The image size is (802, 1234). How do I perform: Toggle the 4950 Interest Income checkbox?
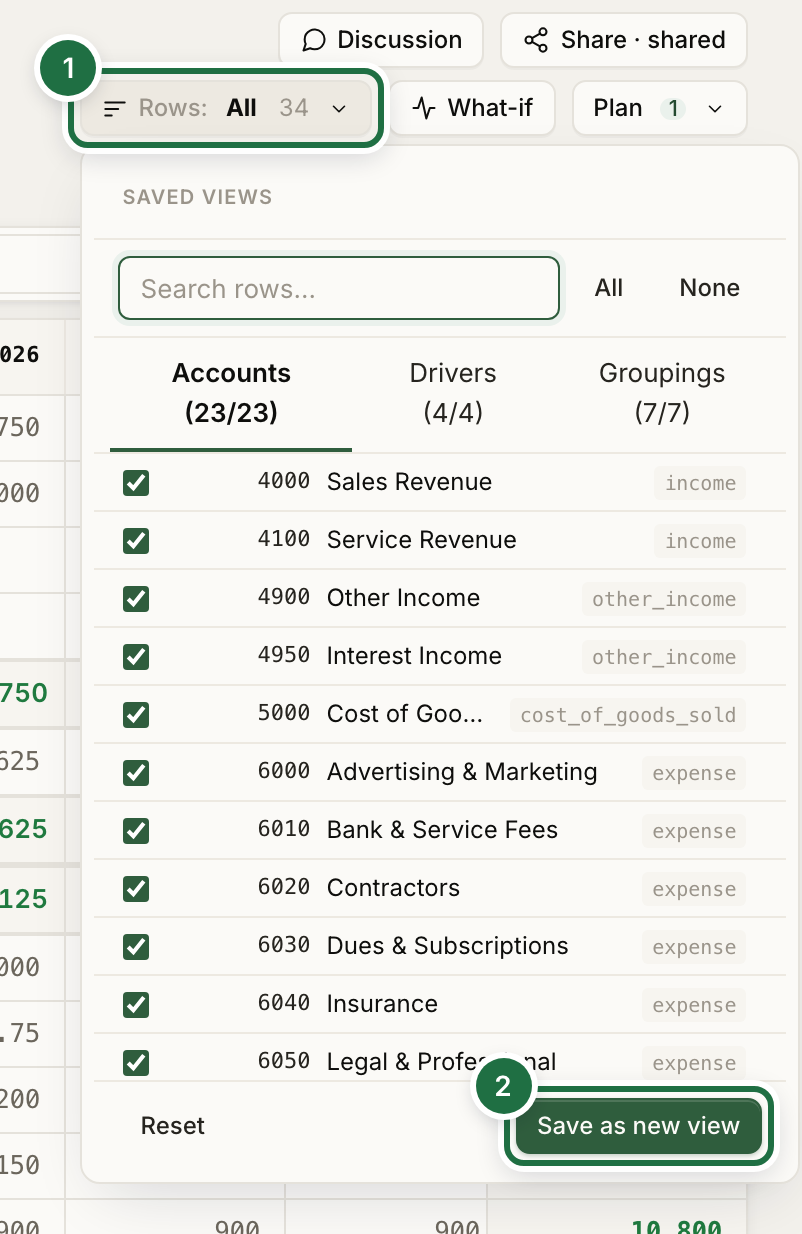136,657
